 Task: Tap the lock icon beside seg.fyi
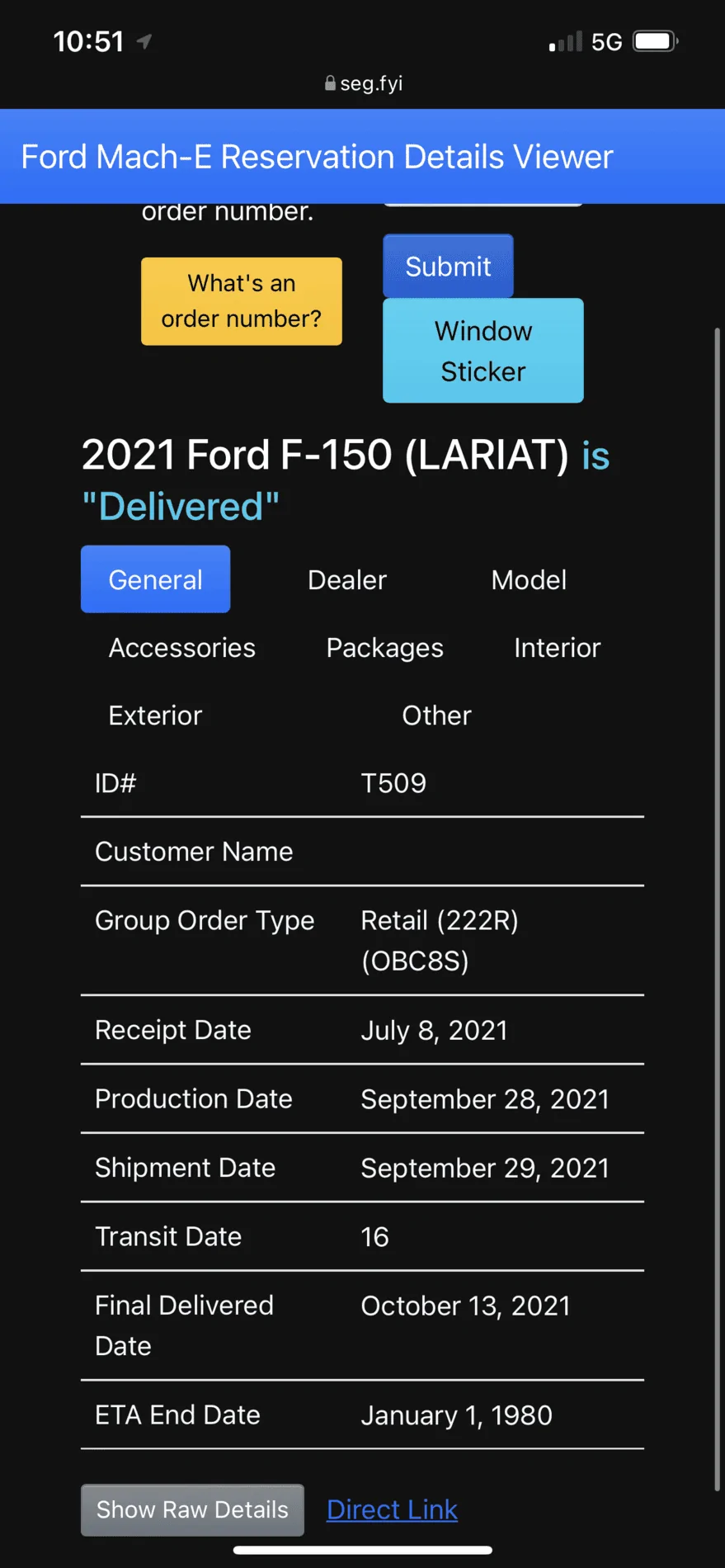click(330, 83)
